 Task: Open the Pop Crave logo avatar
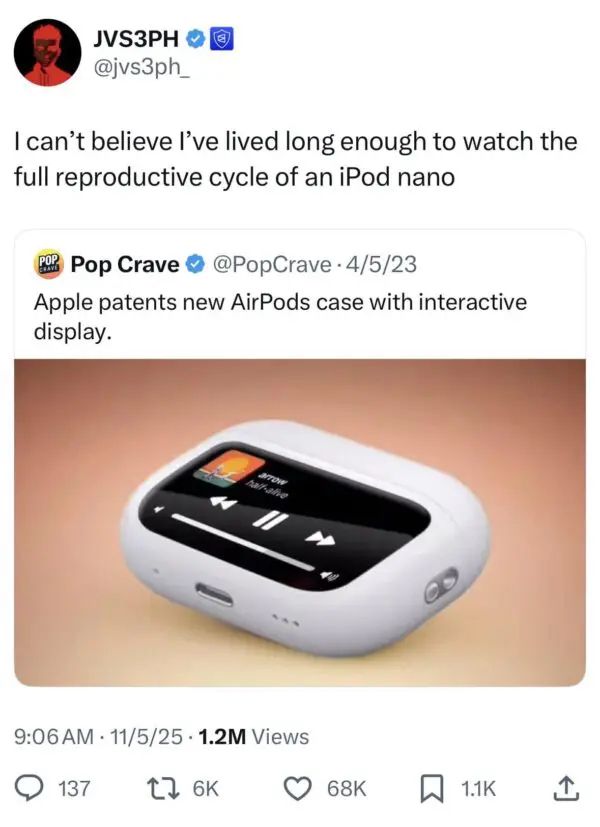point(49,264)
